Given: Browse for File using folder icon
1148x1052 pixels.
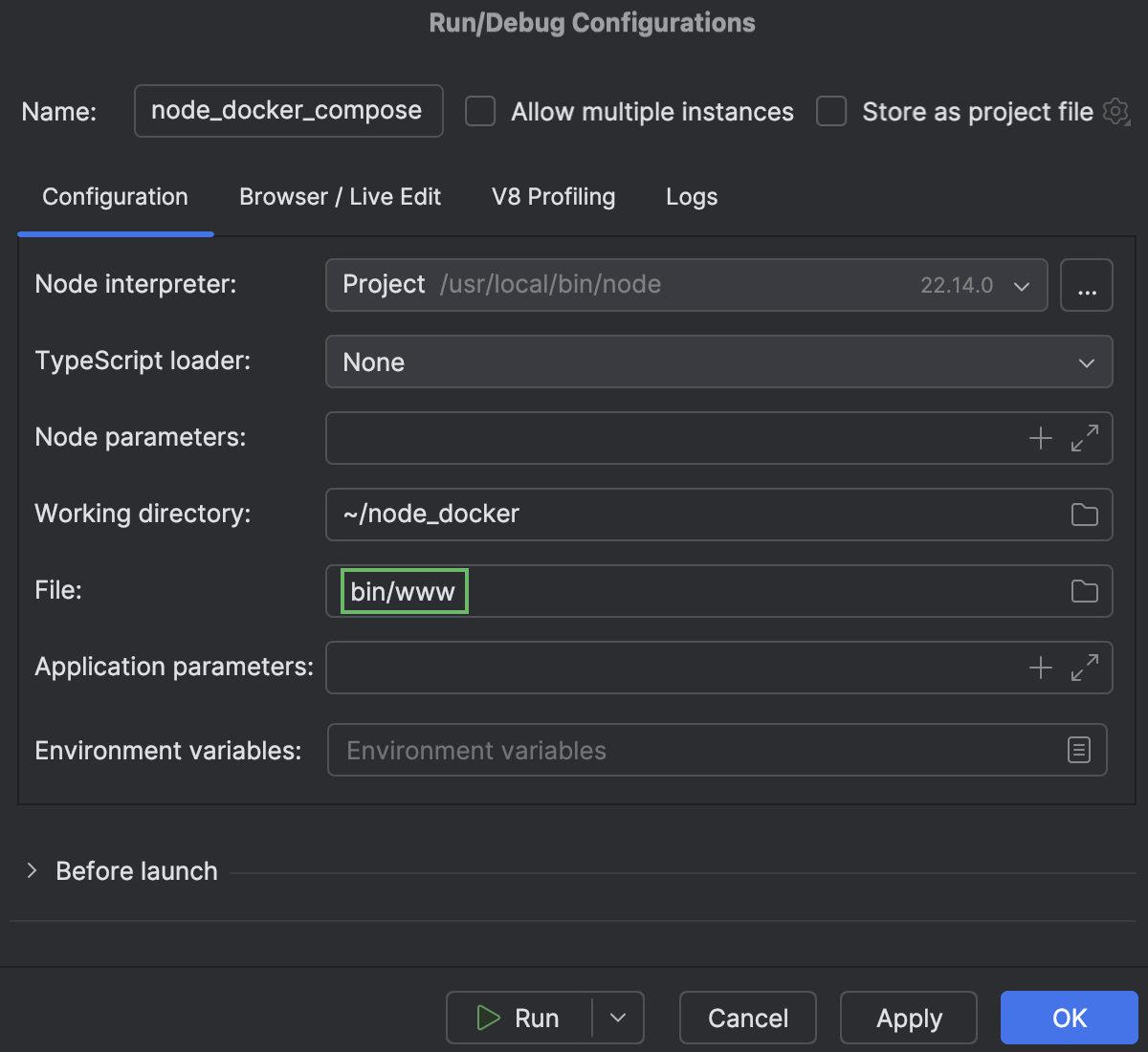Looking at the screenshot, I should [x=1085, y=591].
